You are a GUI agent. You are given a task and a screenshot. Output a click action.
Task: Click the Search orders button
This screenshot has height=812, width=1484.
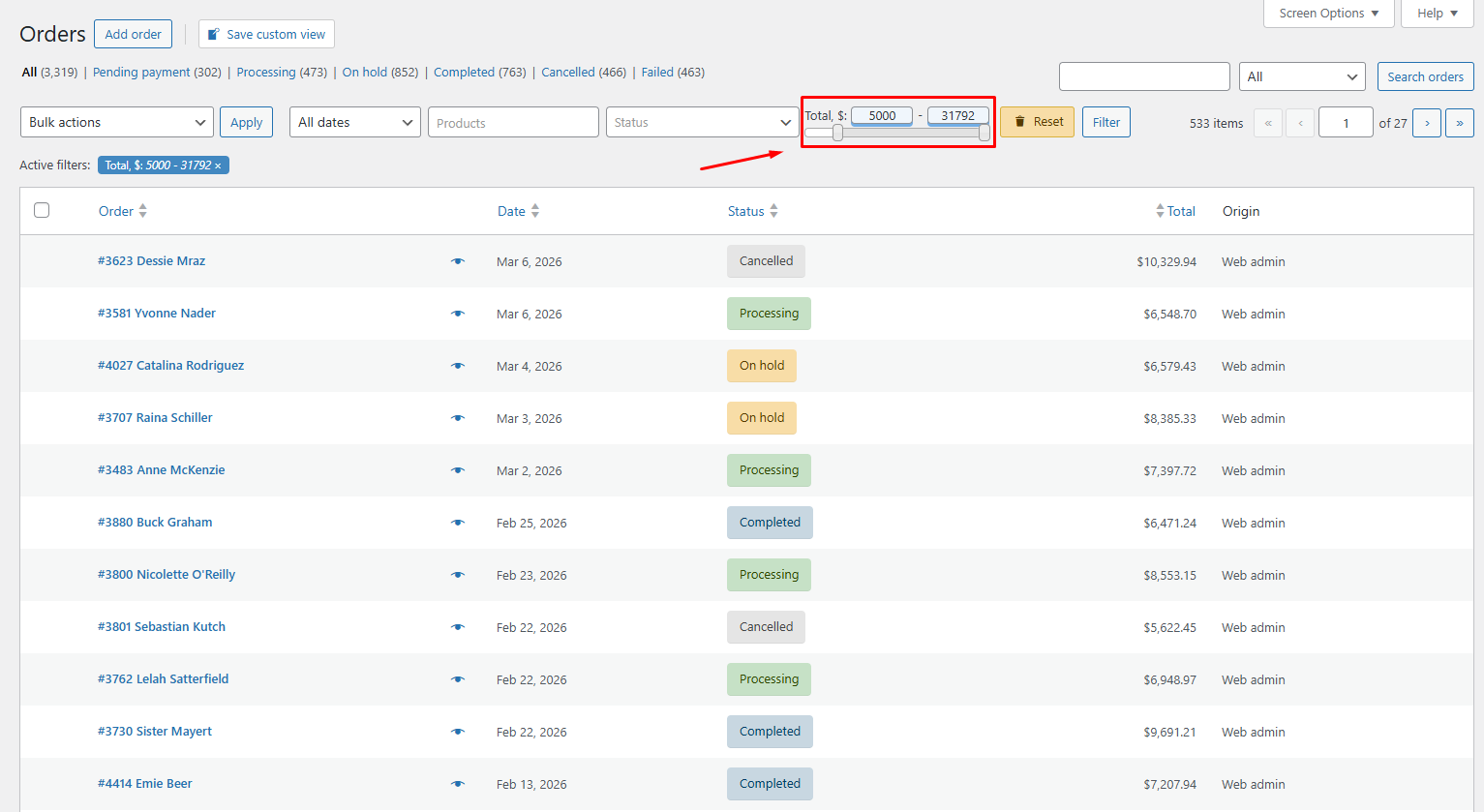point(1426,76)
